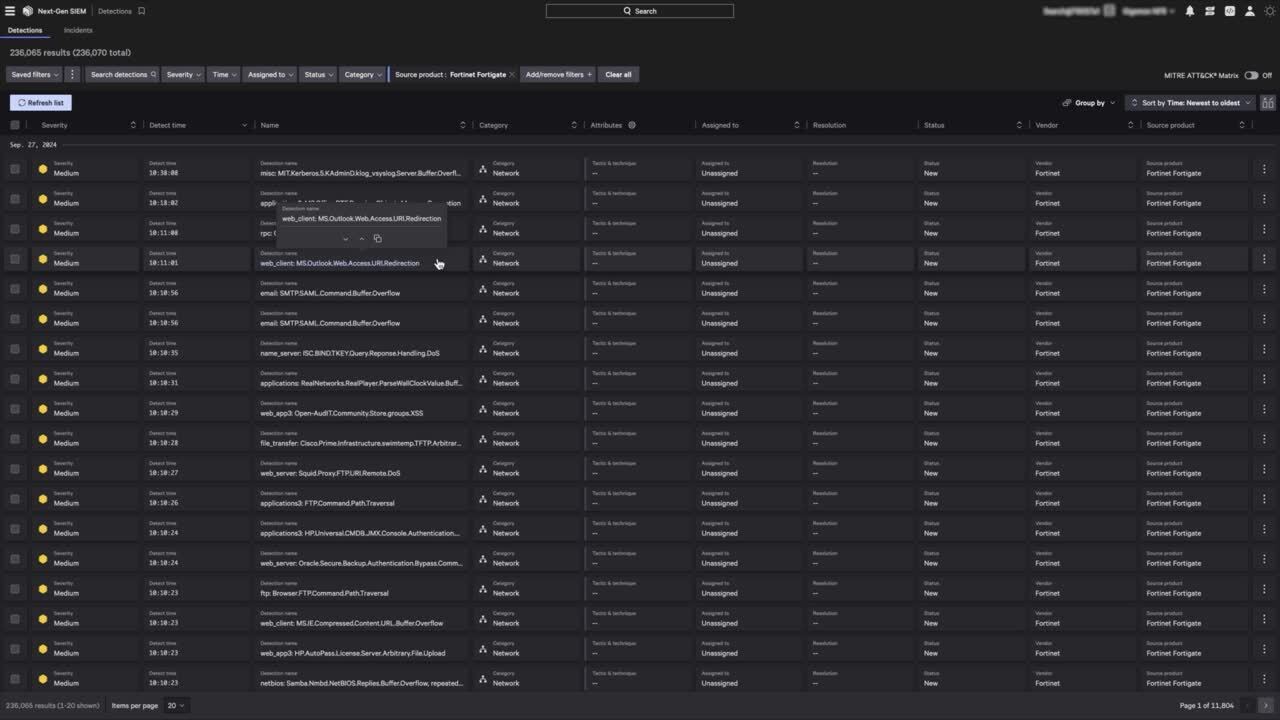
Task: Open the Assigned to filter dropdown
Action: tap(270, 74)
